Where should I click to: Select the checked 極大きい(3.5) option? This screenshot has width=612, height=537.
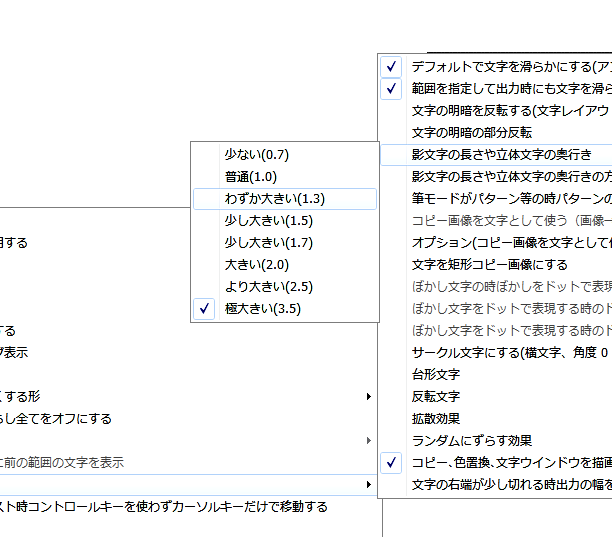[x=262, y=309]
